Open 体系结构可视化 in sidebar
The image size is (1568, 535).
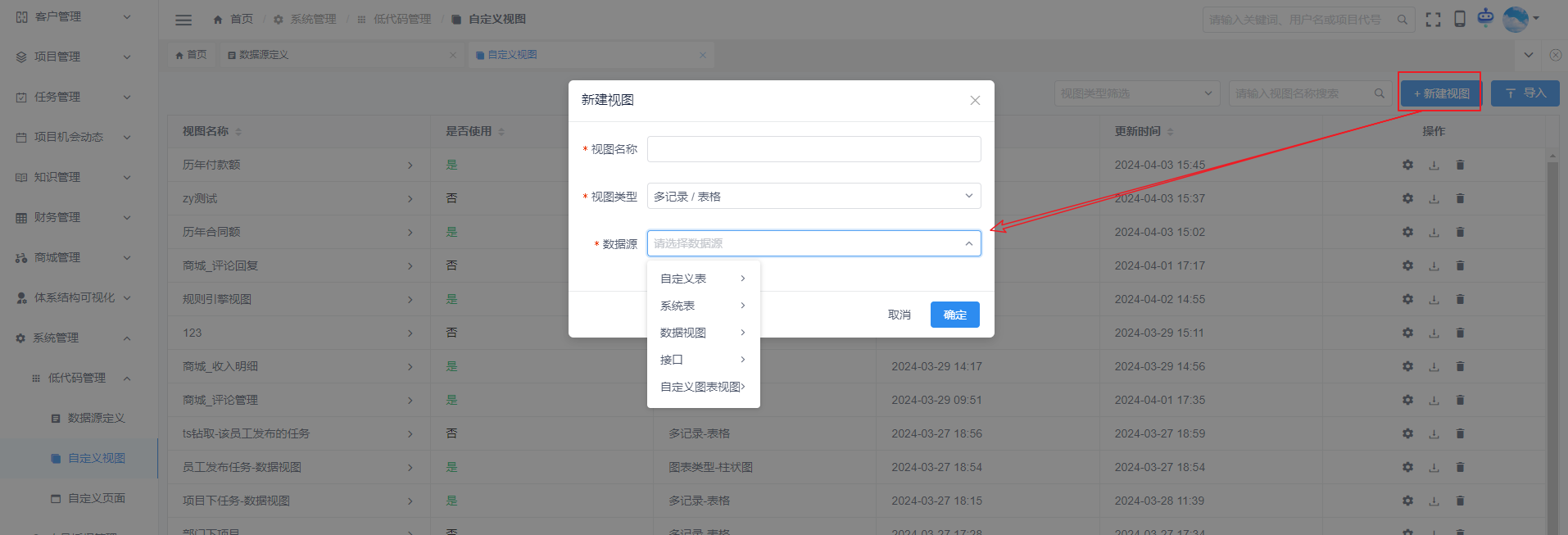[79, 297]
